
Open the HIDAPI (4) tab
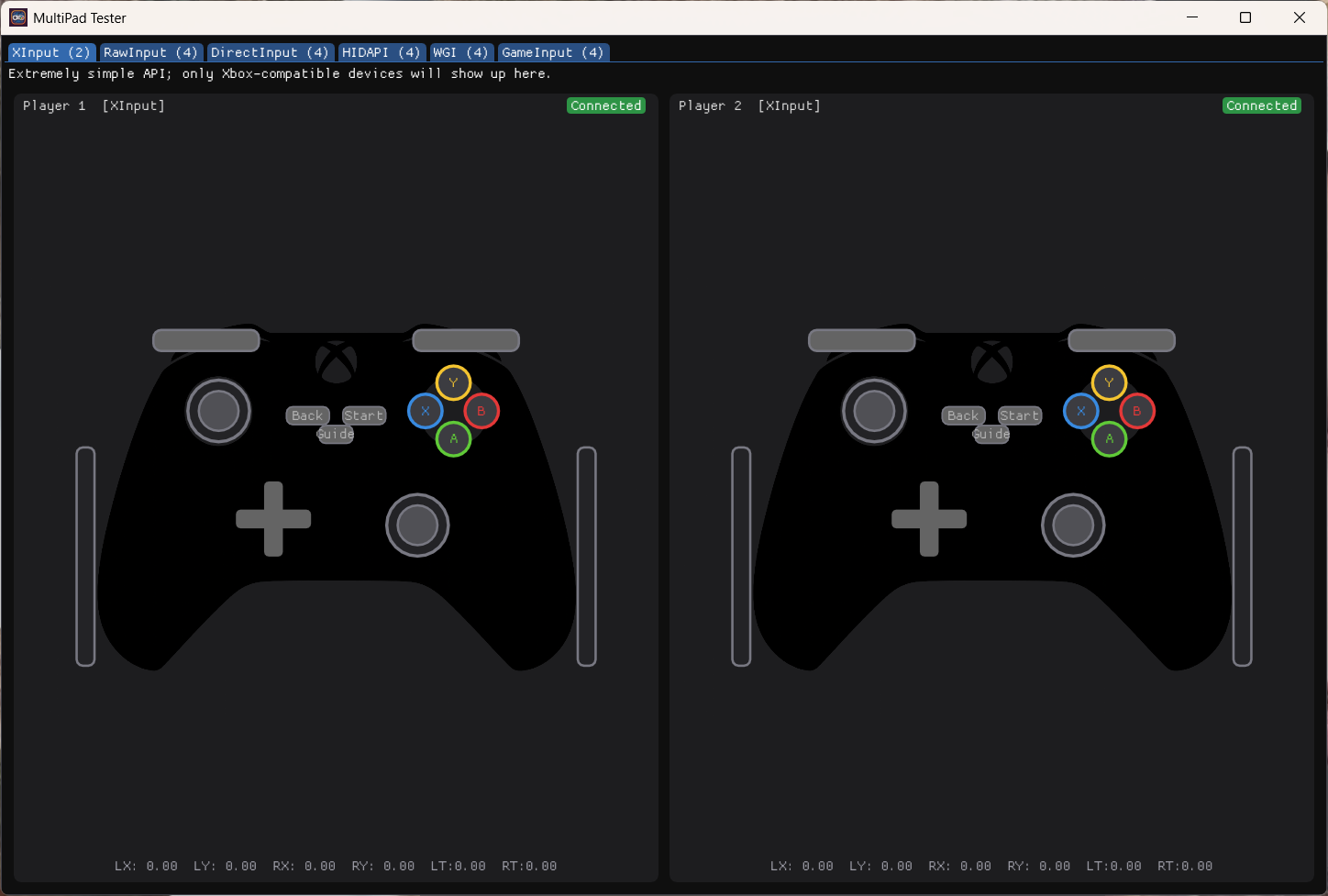pos(381,52)
